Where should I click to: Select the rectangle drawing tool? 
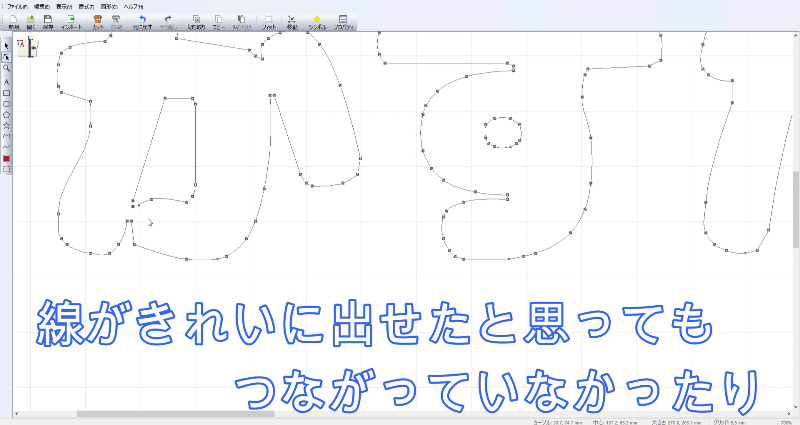7,93
